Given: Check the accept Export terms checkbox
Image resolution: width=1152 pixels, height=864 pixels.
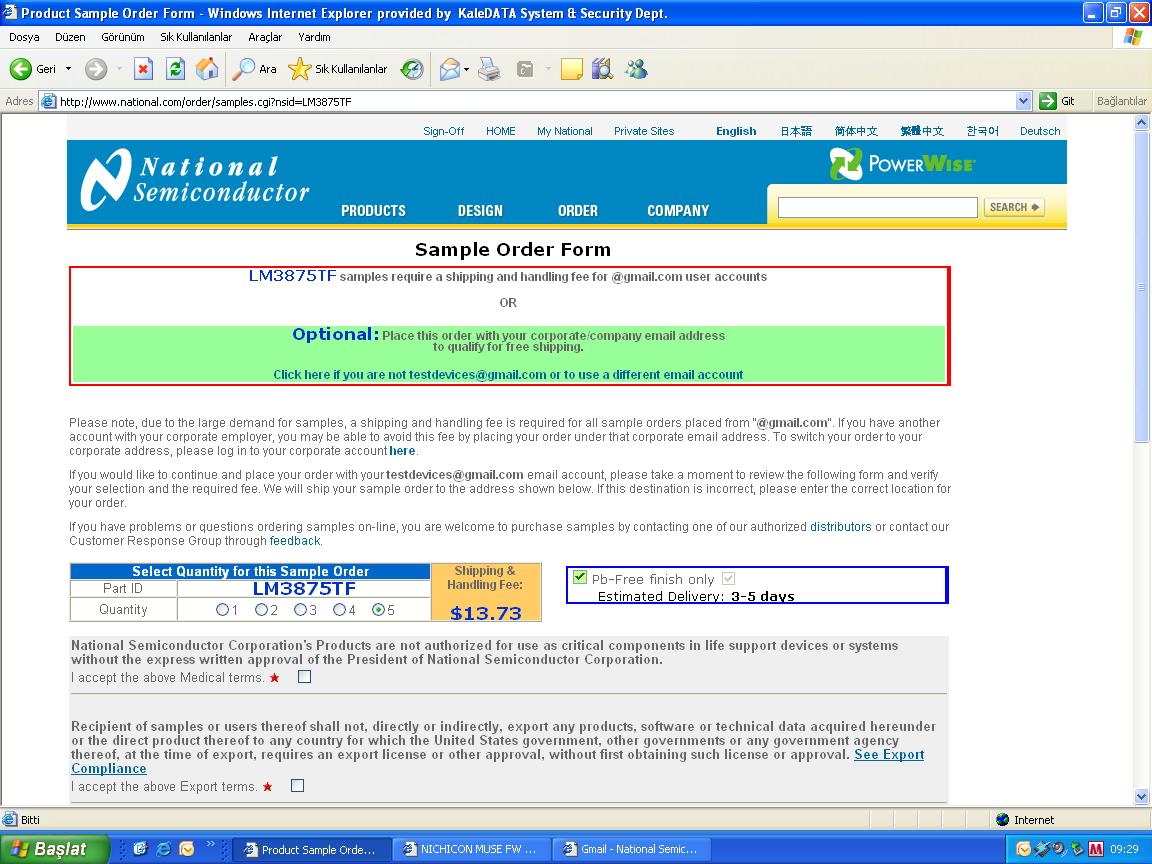Looking at the screenshot, I should pyautogui.click(x=297, y=786).
